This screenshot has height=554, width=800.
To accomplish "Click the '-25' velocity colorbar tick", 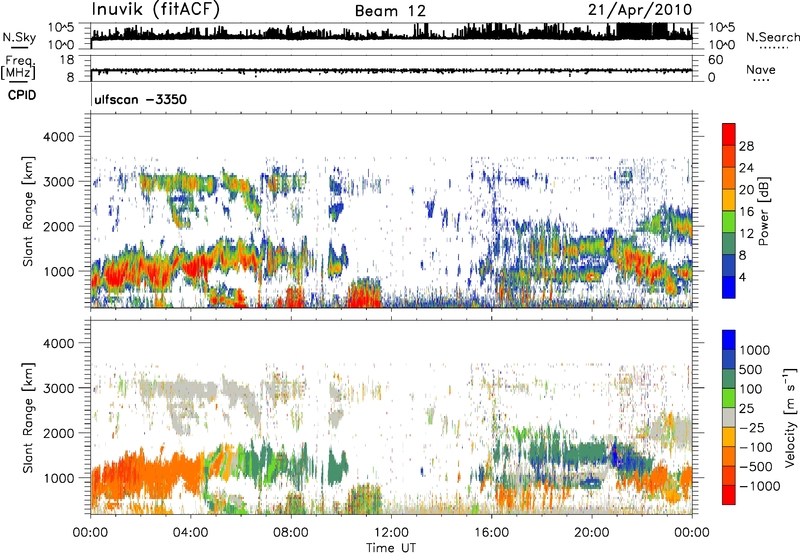I will (751, 427).
